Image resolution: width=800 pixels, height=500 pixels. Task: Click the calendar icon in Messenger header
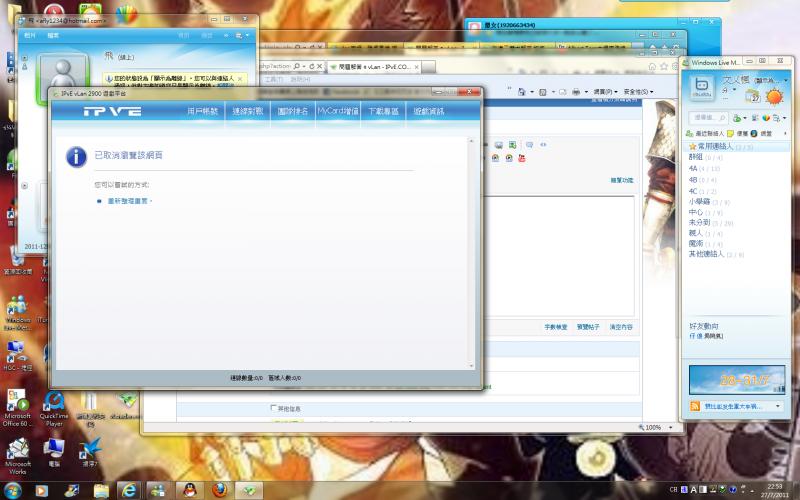[753, 96]
